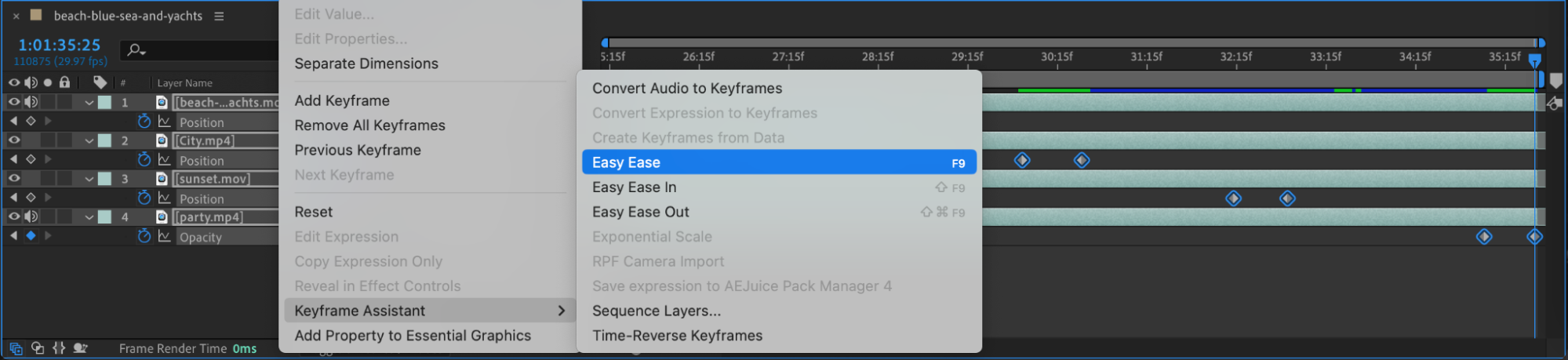Toggle visibility of the sunset.mov layer

[x=14, y=179]
